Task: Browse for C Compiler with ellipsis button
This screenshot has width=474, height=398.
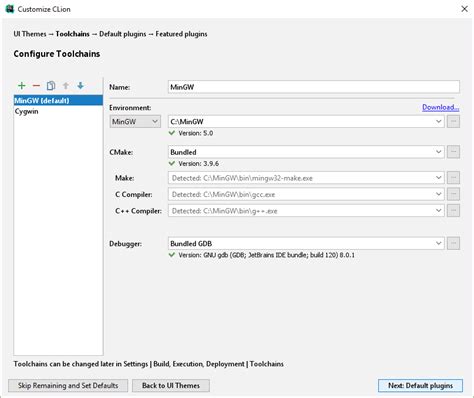Action: click(x=453, y=194)
